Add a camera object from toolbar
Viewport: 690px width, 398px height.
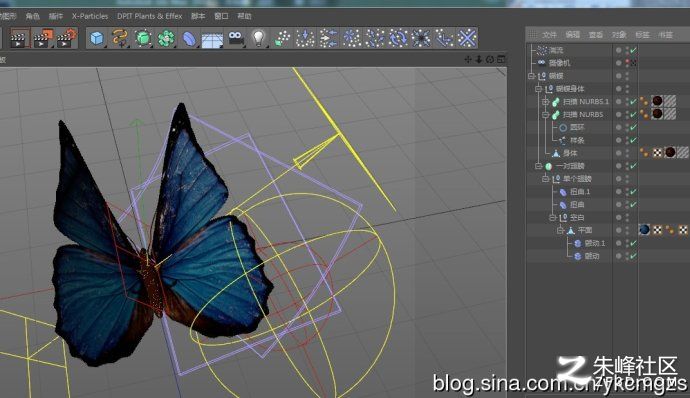(x=235, y=38)
